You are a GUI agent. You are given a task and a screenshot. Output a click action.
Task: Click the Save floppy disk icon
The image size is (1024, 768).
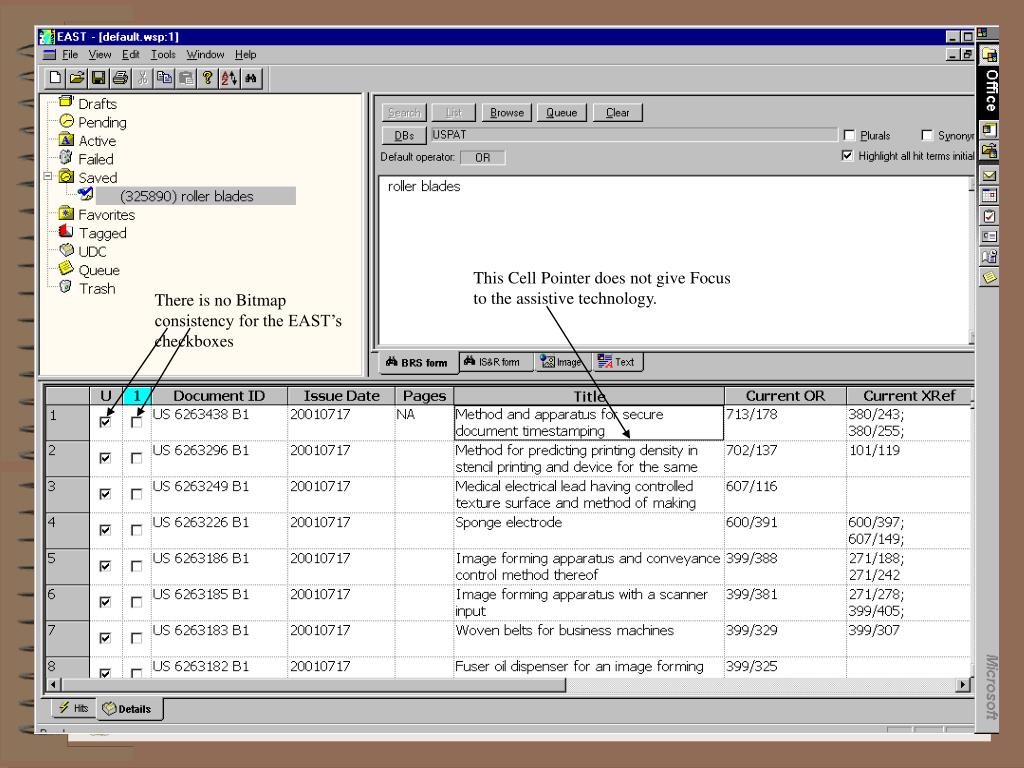click(x=99, y=78)
